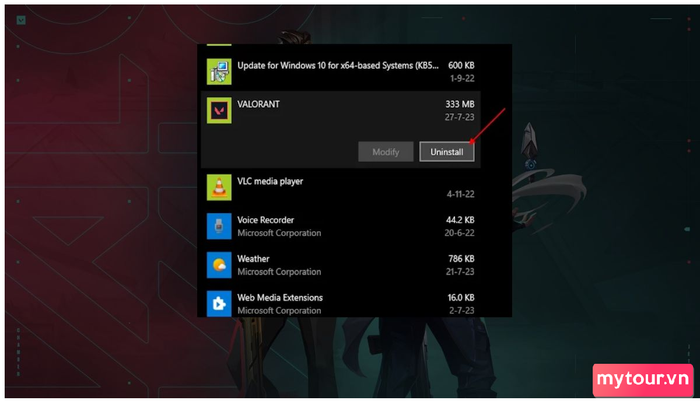The height and width of the screenshot is (405, 700).
Task: Click Microsoft Corporation under Weather
Action: pos(279,271)
